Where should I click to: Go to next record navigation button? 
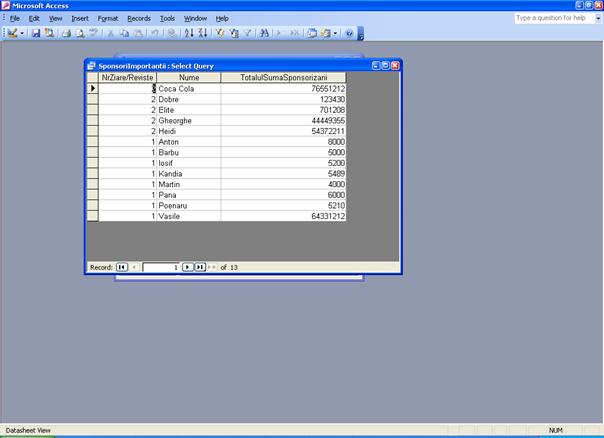point(187,267)
